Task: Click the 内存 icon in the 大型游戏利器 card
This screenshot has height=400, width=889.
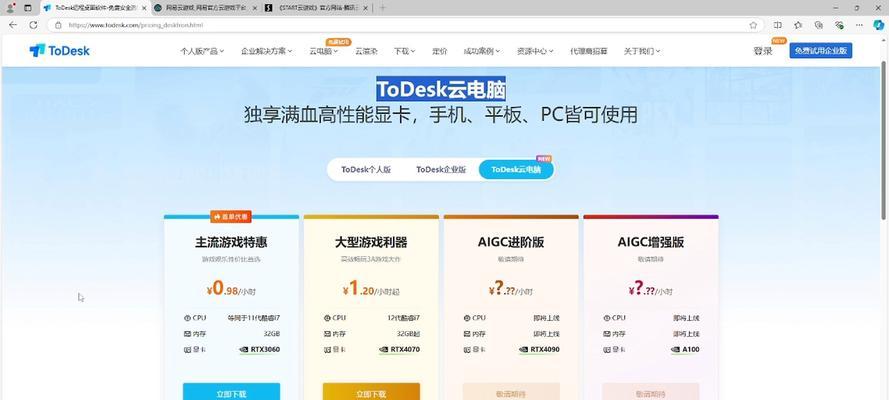Action: point(327,334)
